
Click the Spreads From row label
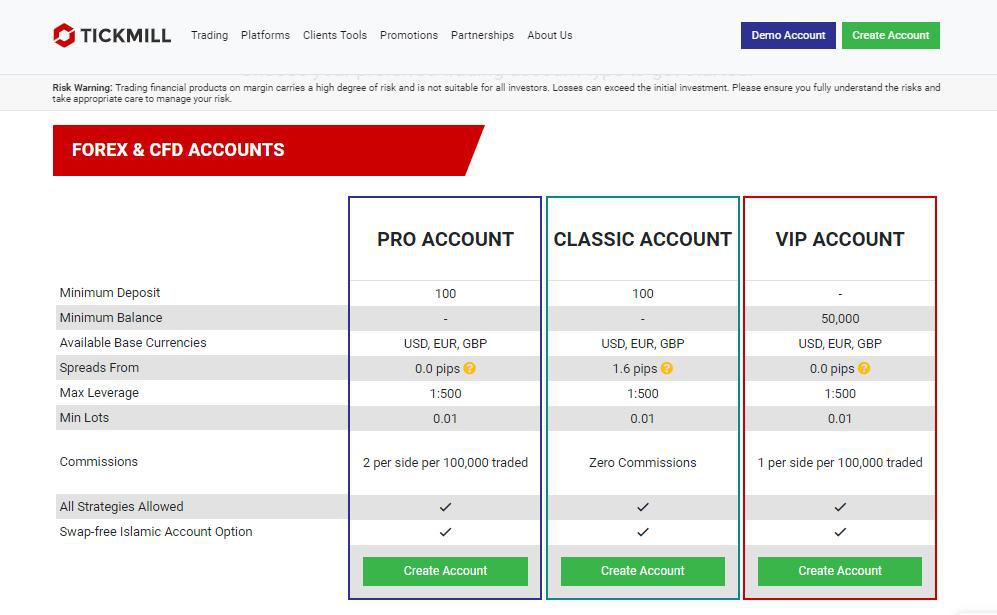99,368
